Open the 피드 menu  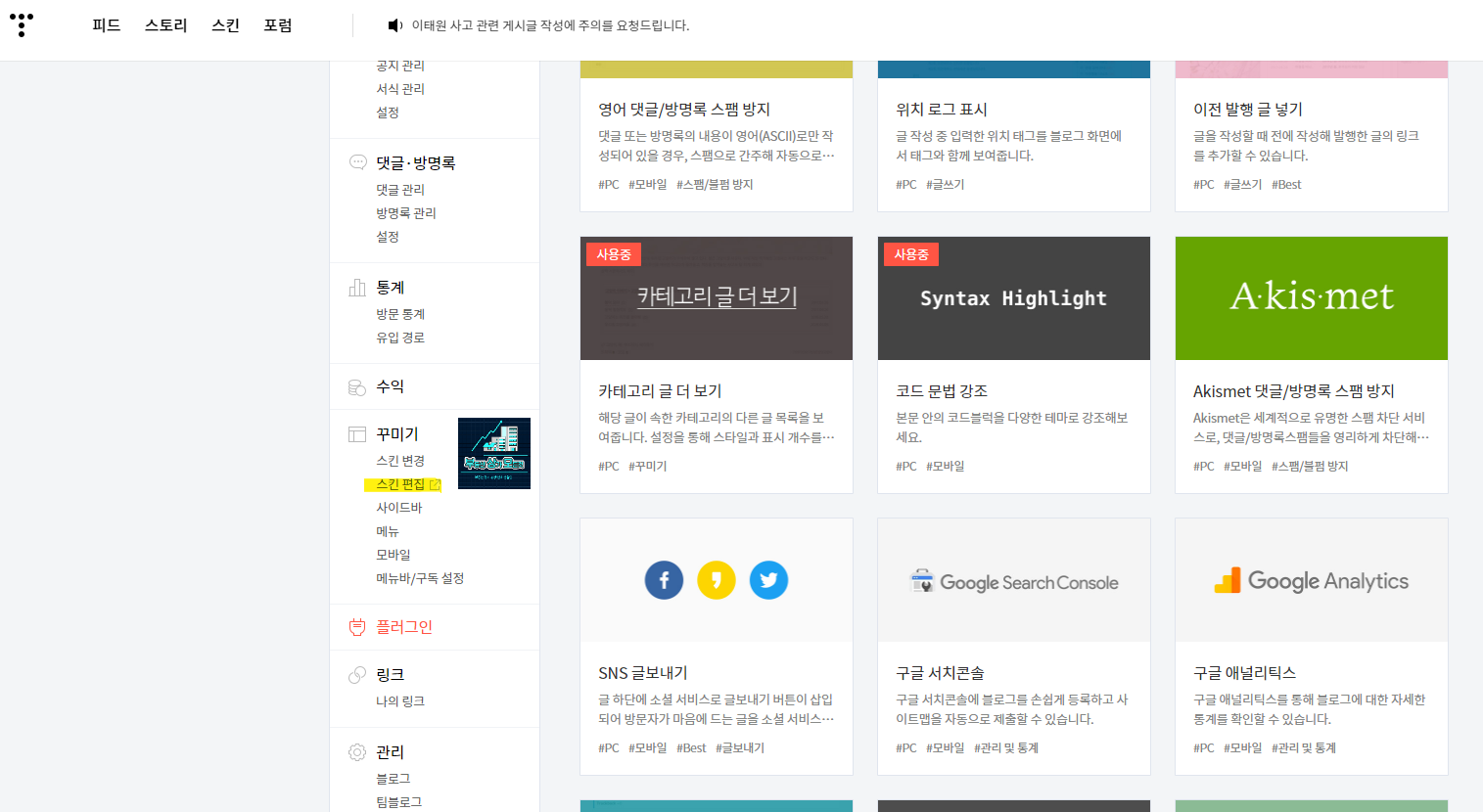coord(107,25)
